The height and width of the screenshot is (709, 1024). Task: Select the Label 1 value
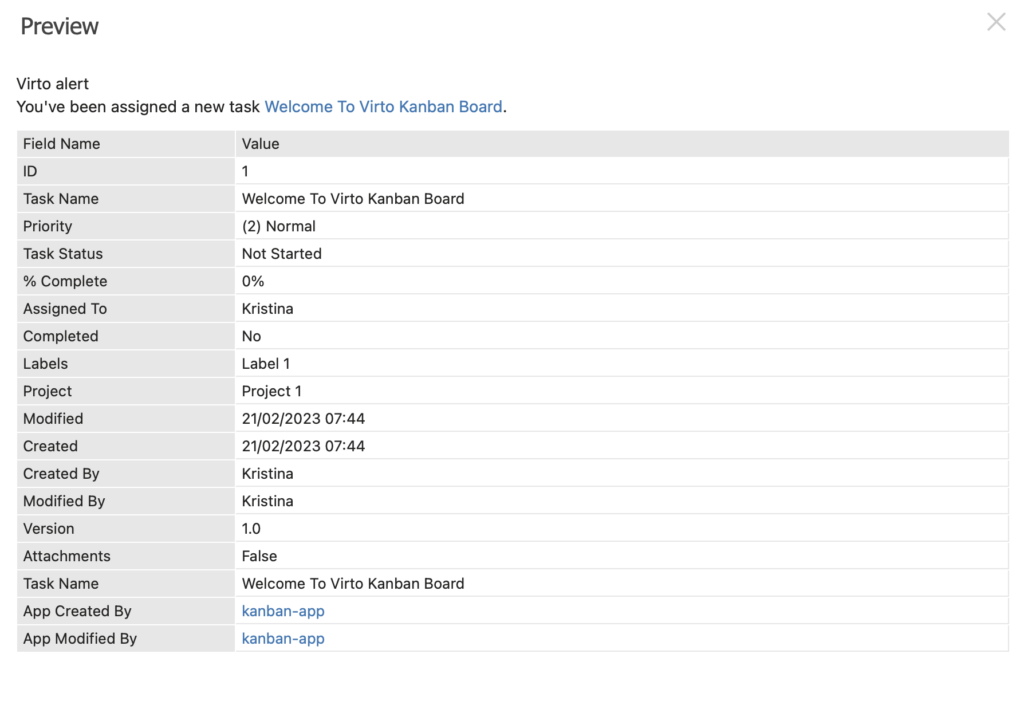(266, 363)
